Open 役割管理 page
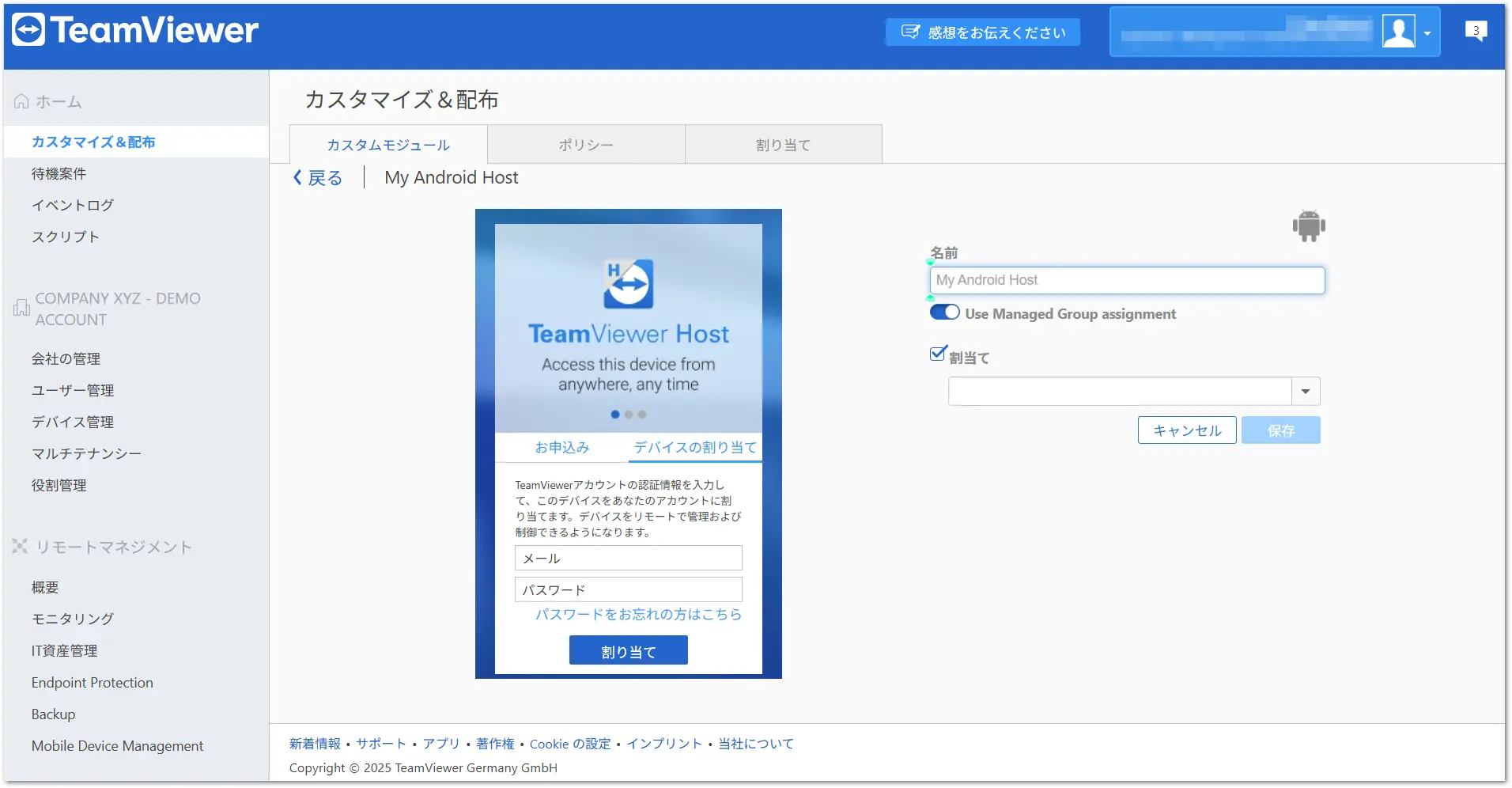 (x=59, y=485)
